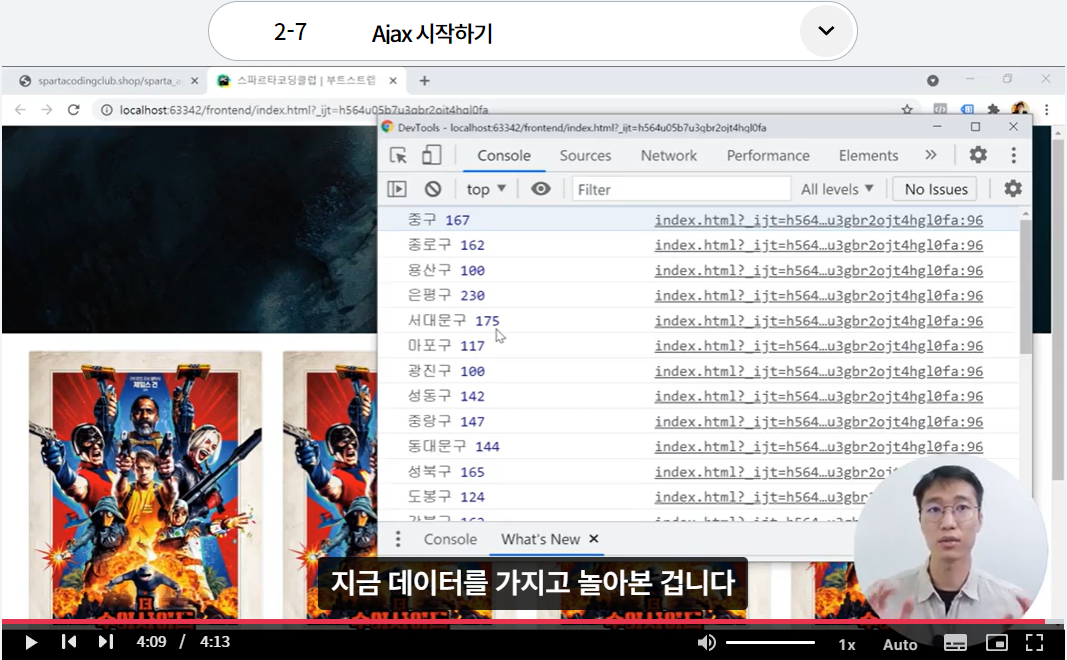Viewport: 1067px width, 660px height.
Task: Skip to previous video
Action: click(69, 642)
